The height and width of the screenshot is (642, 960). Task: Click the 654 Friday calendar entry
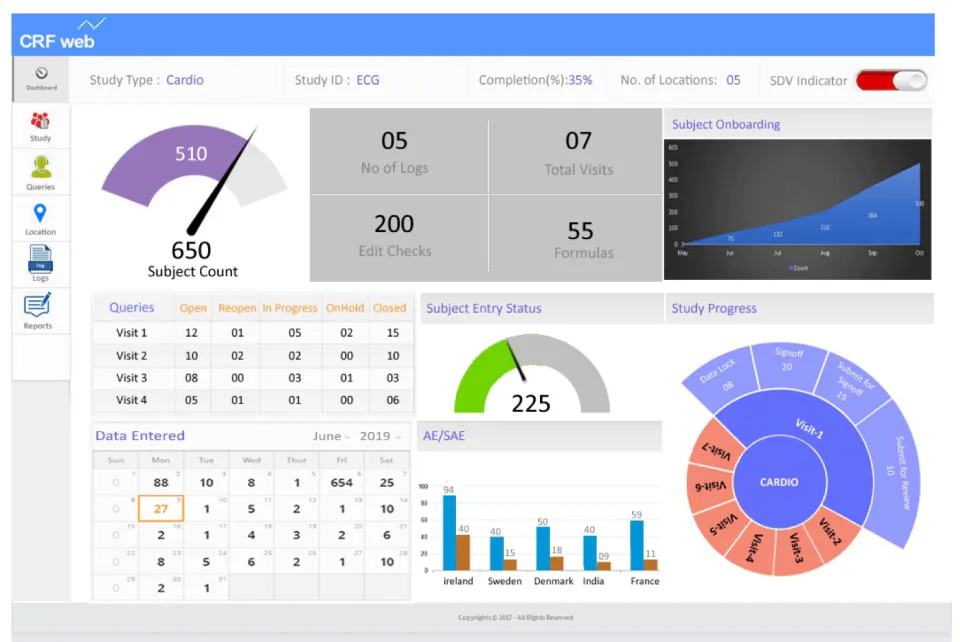342,482
